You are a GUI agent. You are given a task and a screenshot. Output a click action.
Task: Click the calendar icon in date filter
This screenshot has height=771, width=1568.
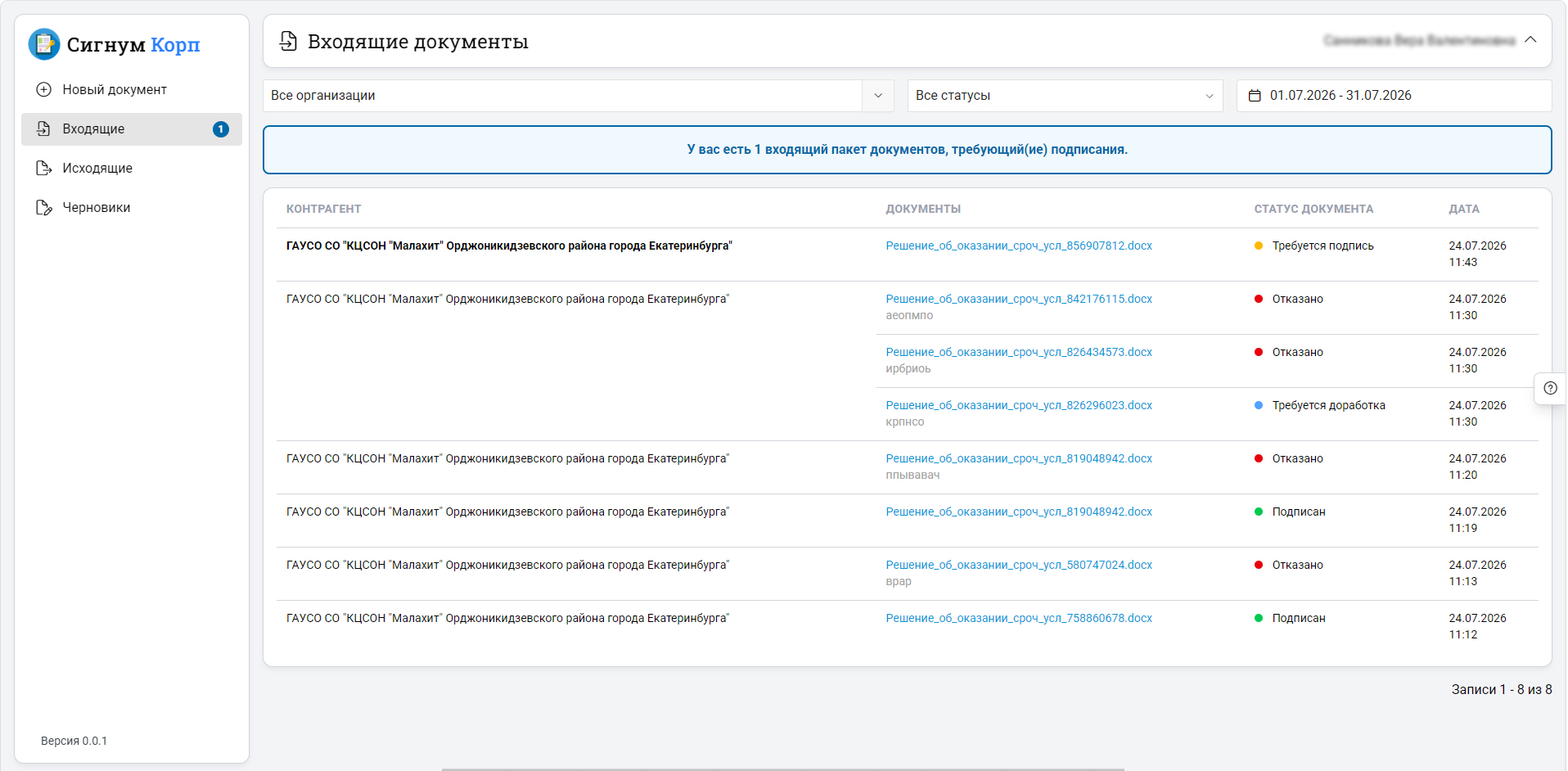pyautogui.click(x=1255, y=96)
